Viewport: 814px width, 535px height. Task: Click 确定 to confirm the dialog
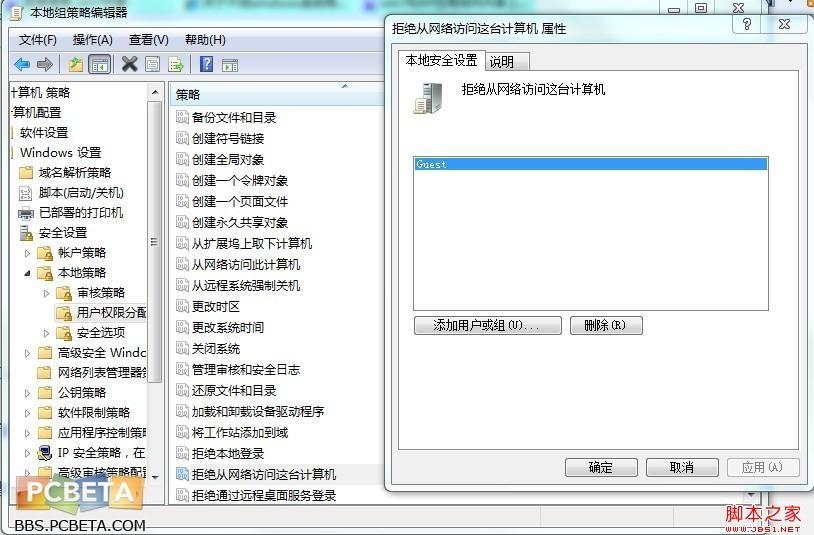[601, 467]
